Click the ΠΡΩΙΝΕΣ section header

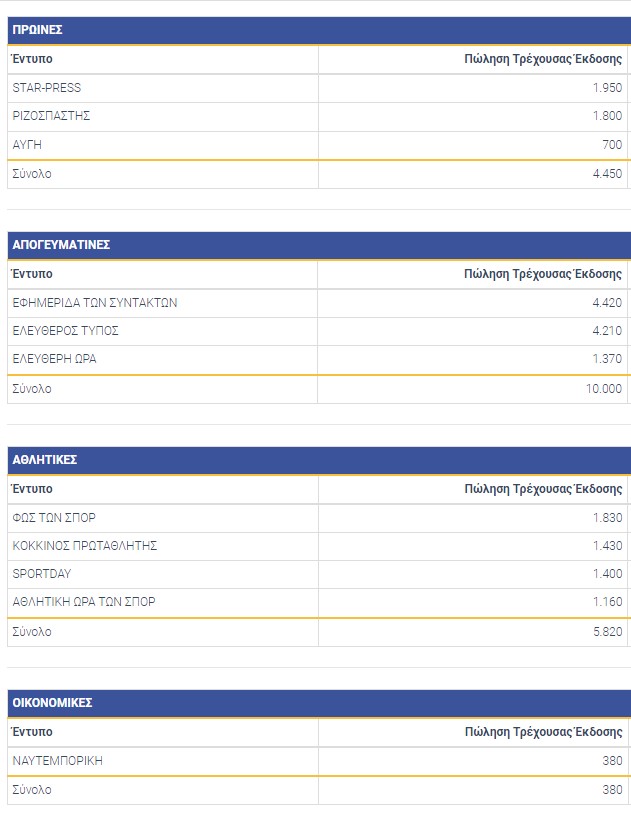[x=38, y=31]
